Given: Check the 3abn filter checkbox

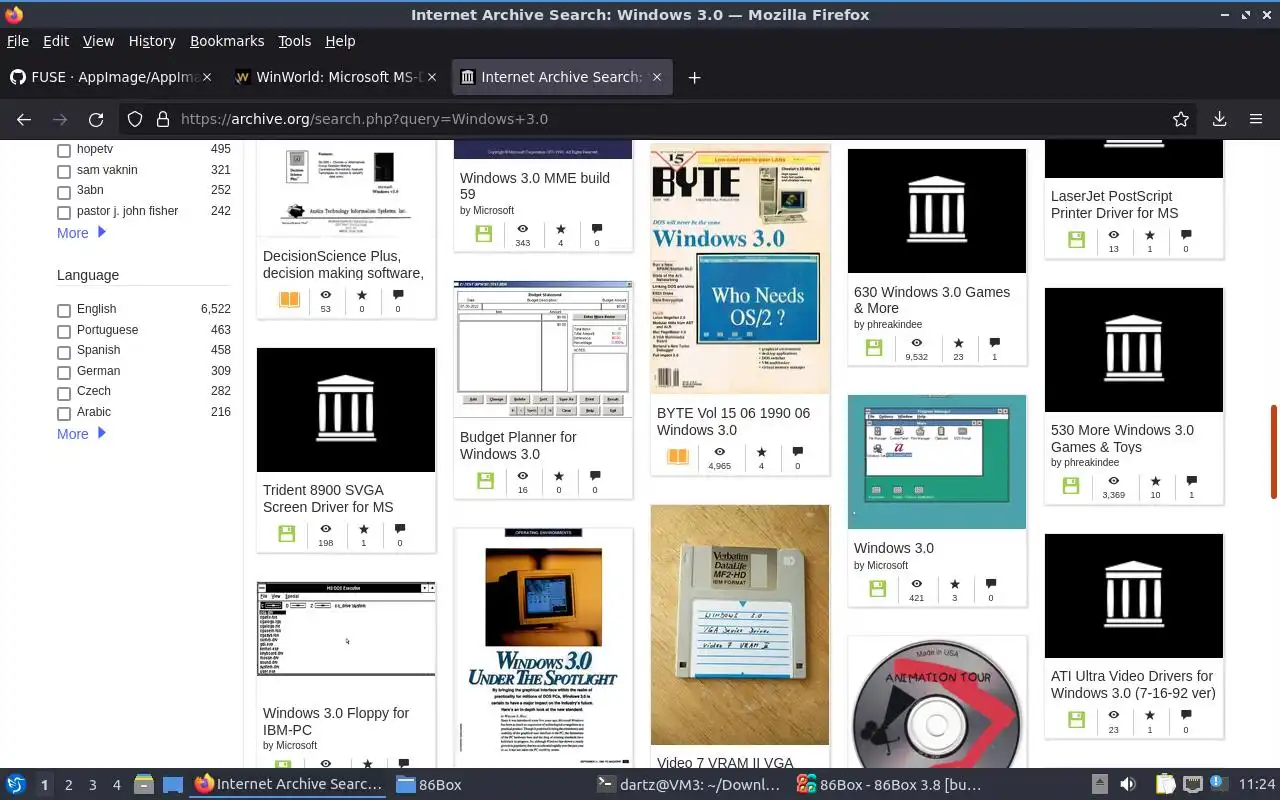Looking at the screenshot, I should tap(64, 191).
